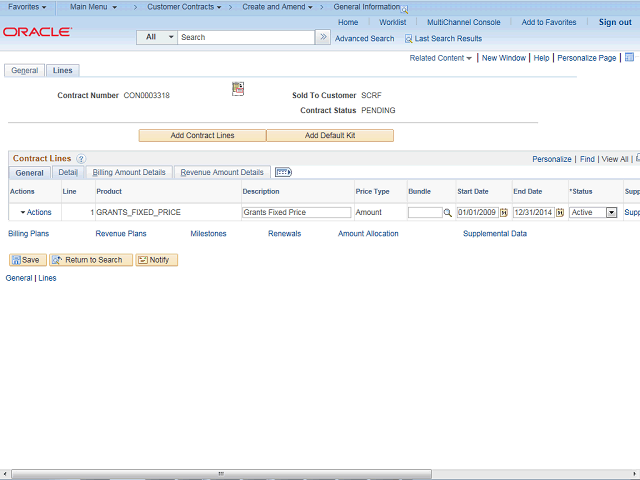Switch to the Detail grid tab
The width and height of the screenshot is (640, 480).
point(68,172)
